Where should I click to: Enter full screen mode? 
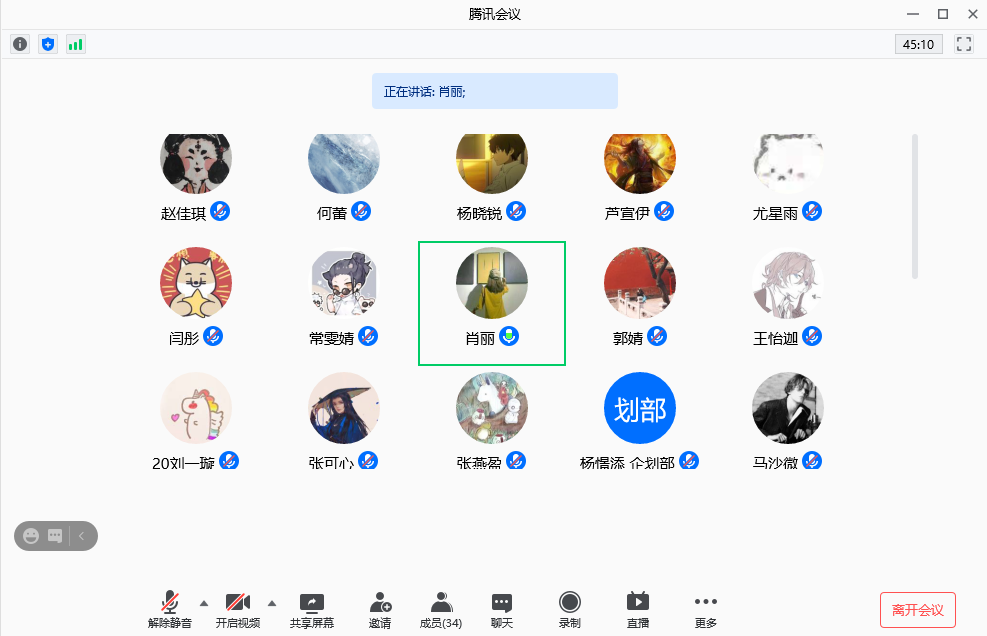(x=964, y=44)
